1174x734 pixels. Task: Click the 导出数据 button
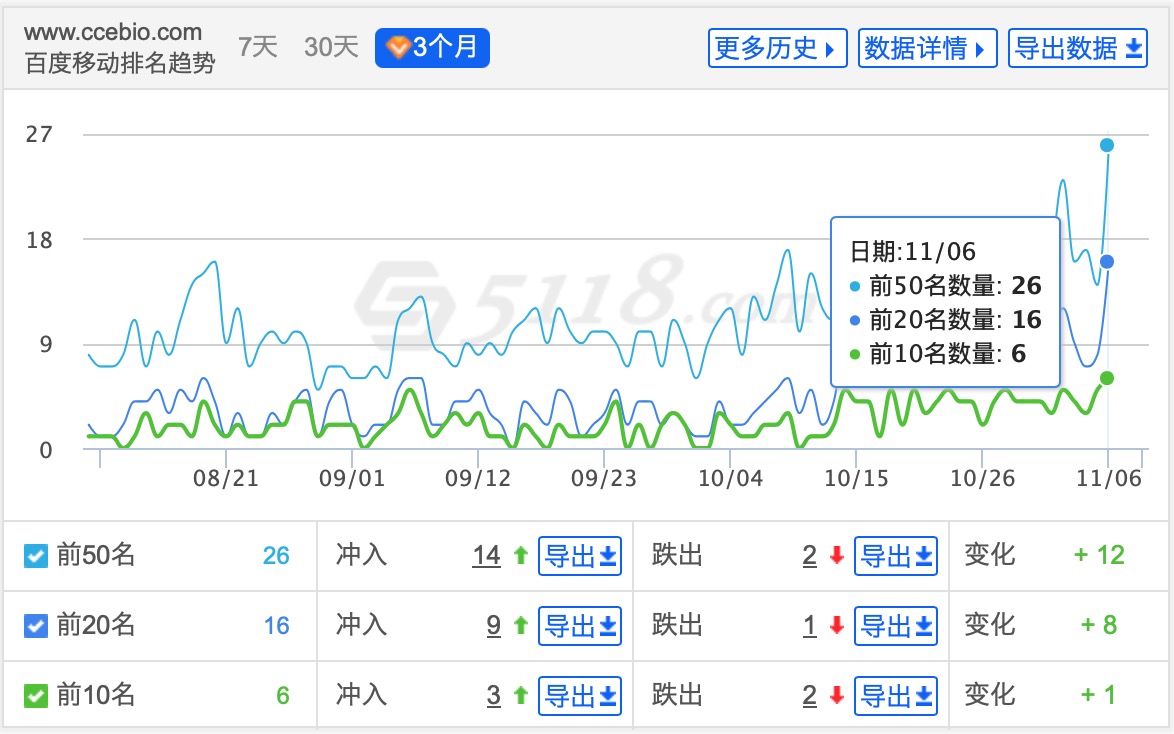(x=1078, y=47)
